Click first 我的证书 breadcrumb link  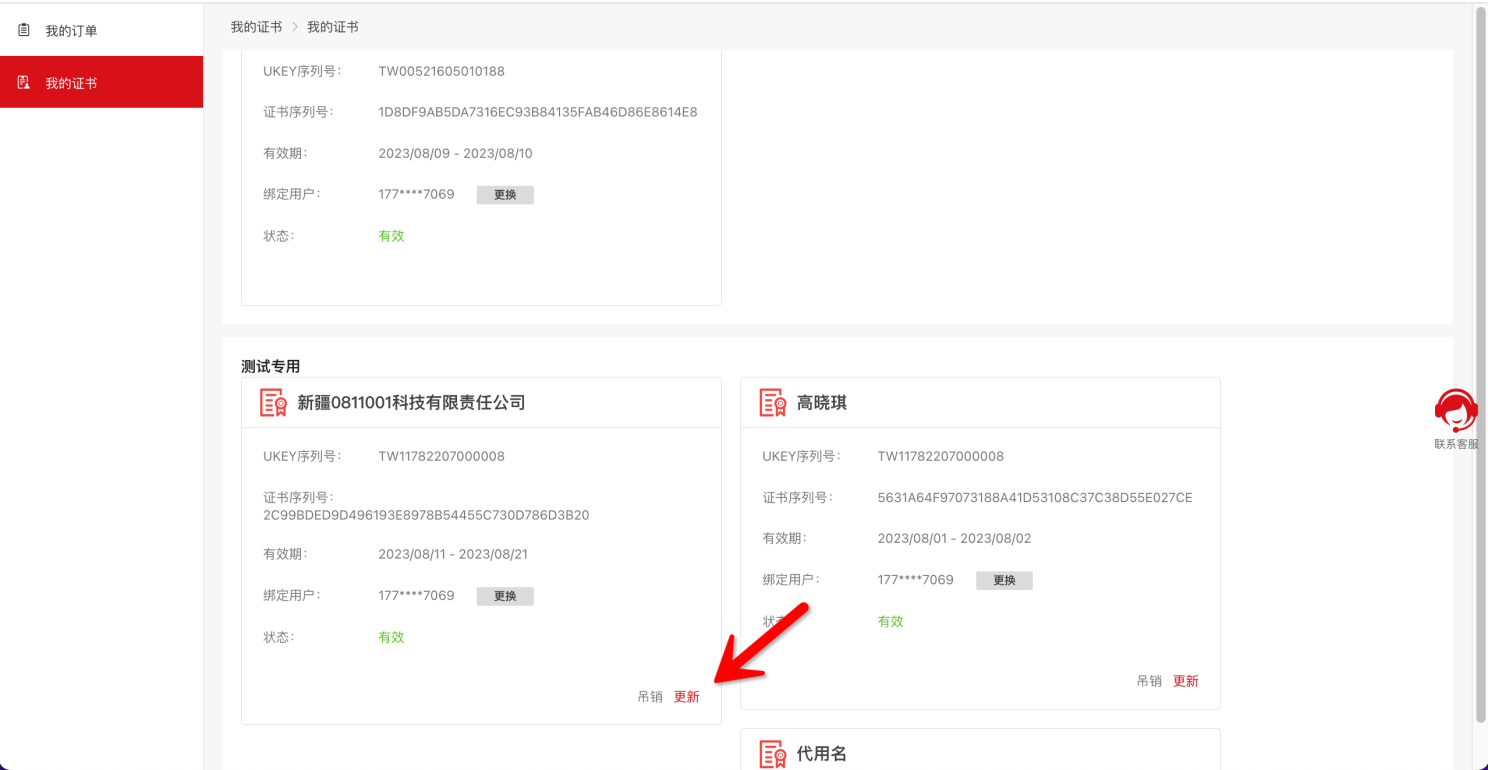point(256,27)
